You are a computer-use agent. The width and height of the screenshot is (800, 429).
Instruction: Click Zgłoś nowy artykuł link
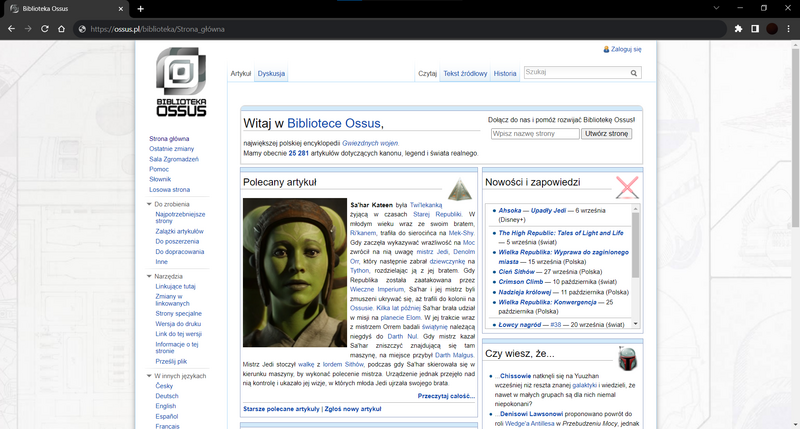click(x=353, y=409)
